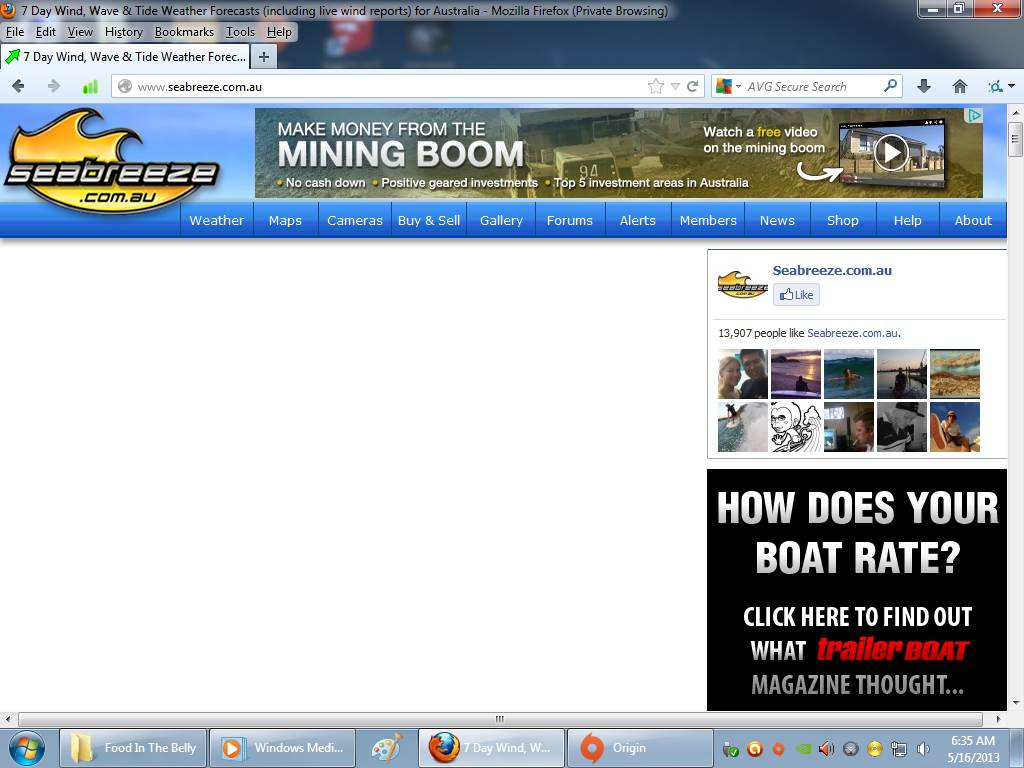Play the mining boom video ad
Screen dimensions: 1024x768
click(890, 153)
